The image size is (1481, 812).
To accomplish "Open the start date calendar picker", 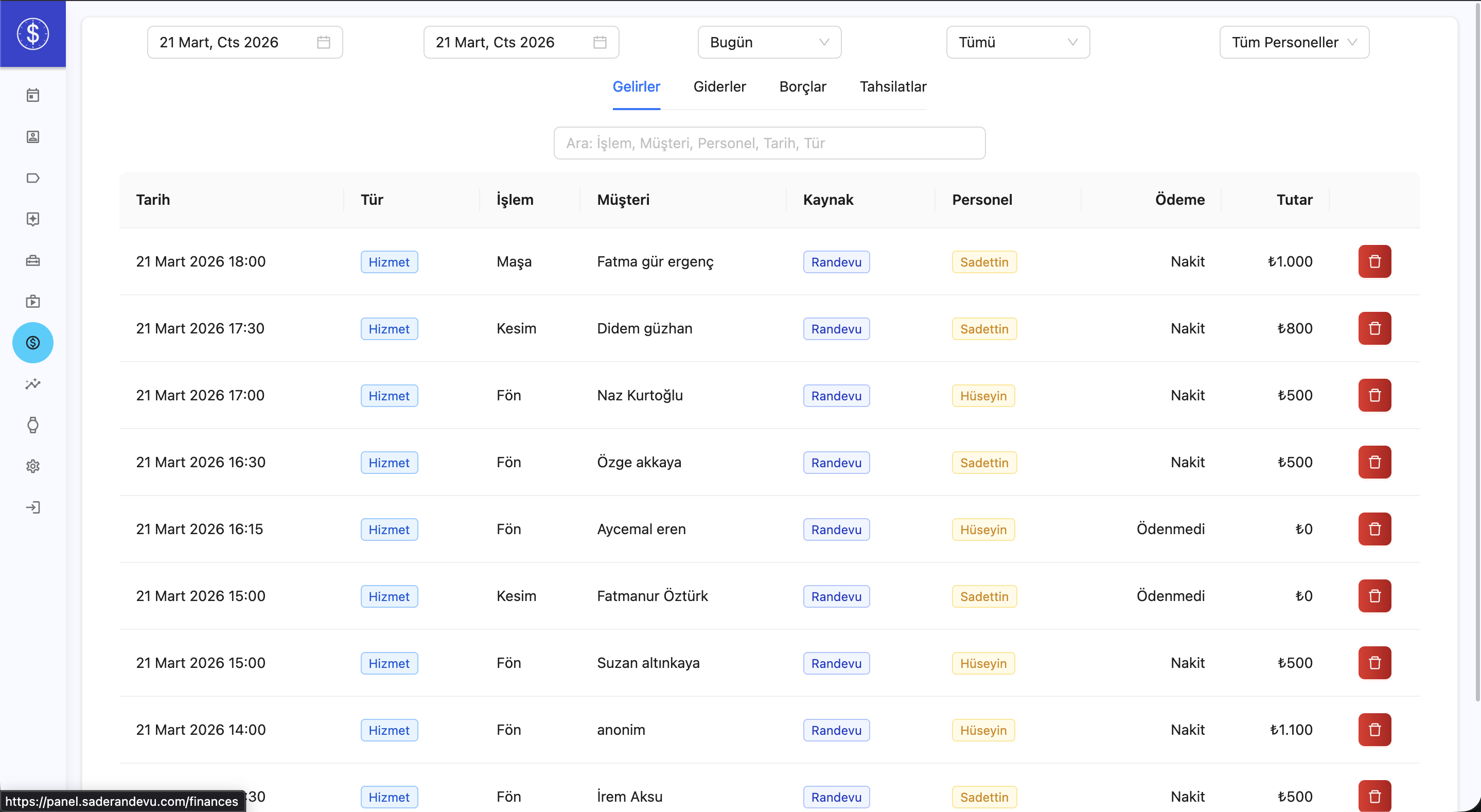I will pos(245,43).
